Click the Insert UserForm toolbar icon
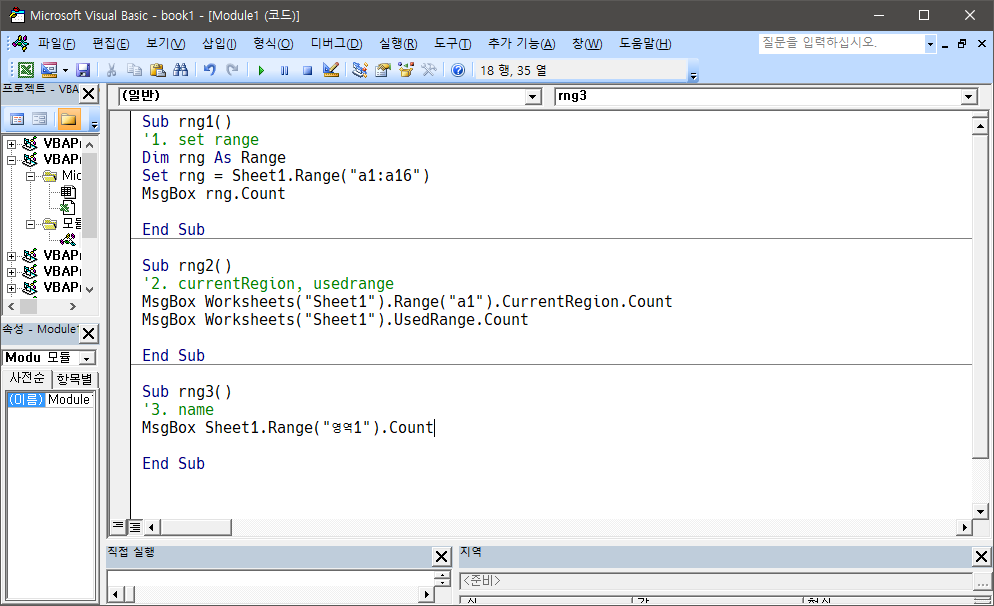Viewport: 994px width, 606px height. (x=49, y=70)
